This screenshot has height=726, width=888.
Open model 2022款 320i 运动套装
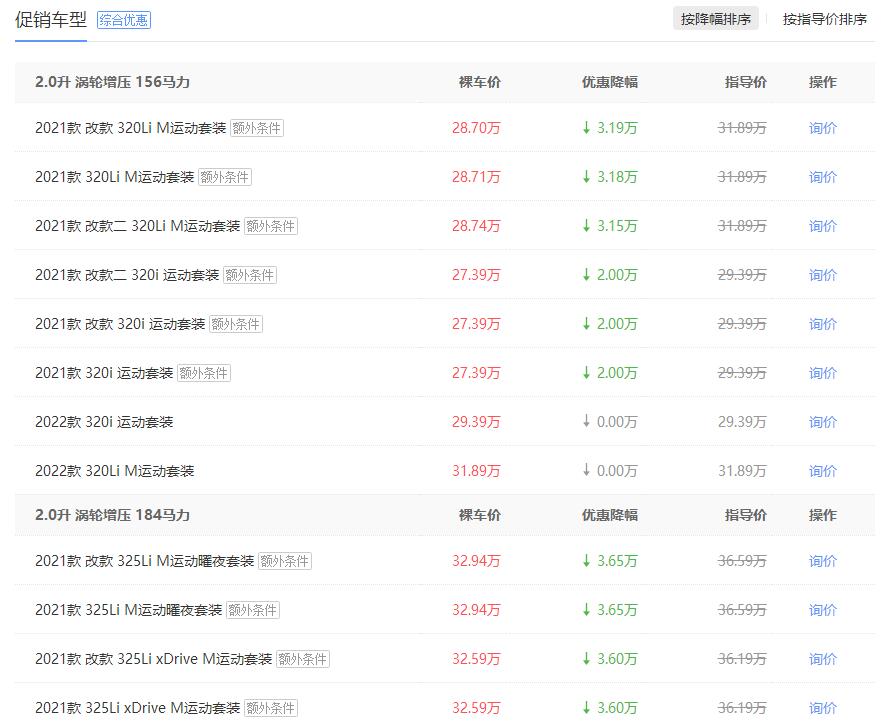[104, 422]
